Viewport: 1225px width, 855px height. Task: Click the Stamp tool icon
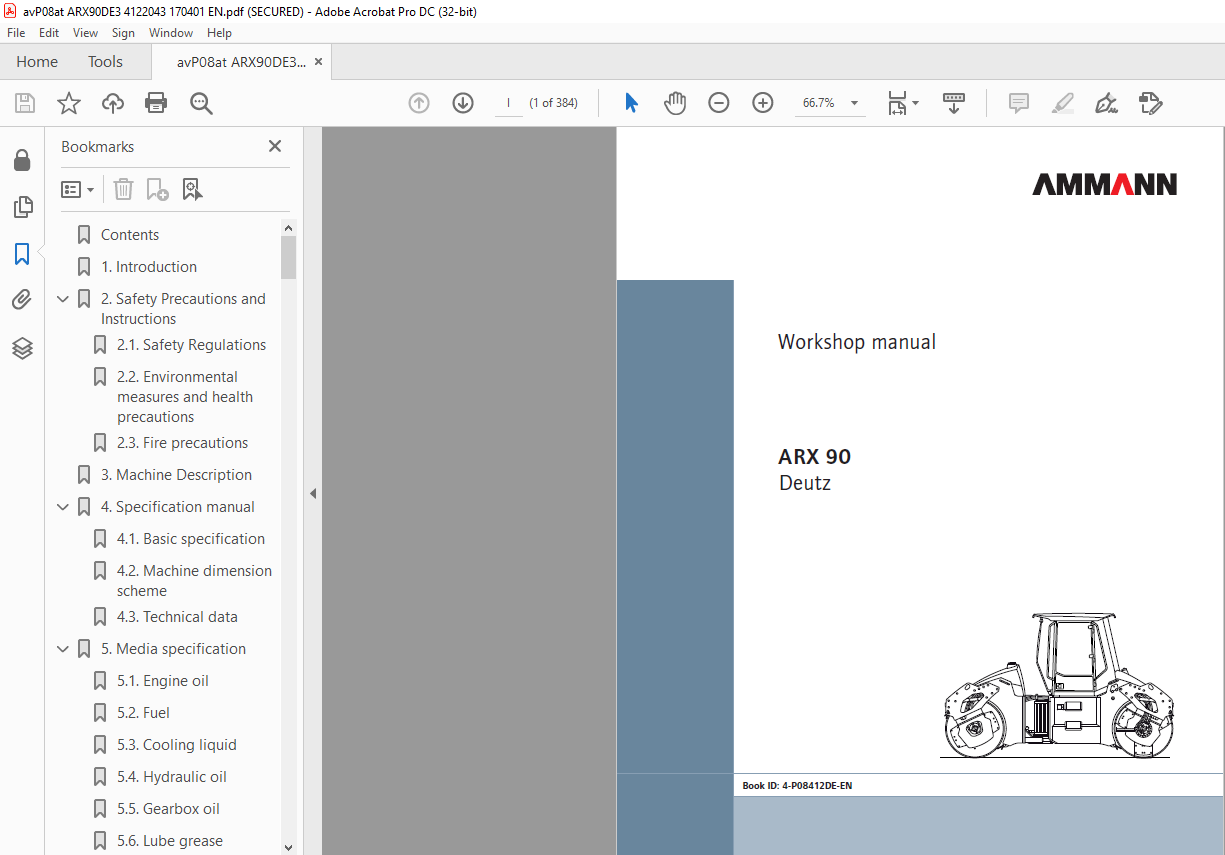(x=1150, y=103)
